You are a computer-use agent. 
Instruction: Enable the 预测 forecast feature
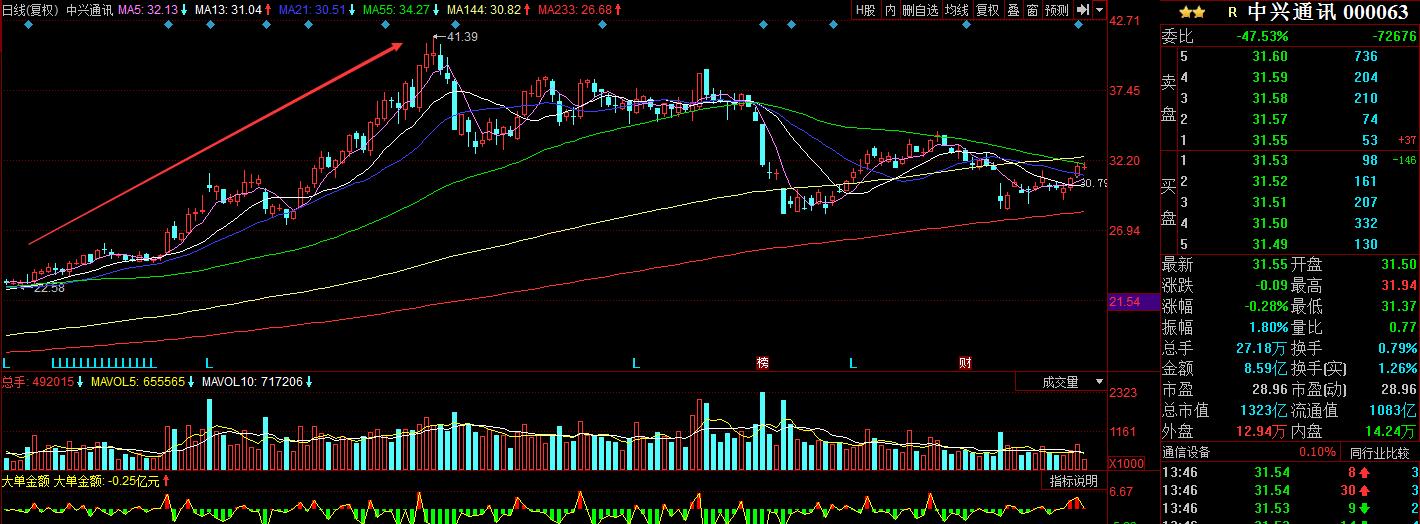(1056, 10)
